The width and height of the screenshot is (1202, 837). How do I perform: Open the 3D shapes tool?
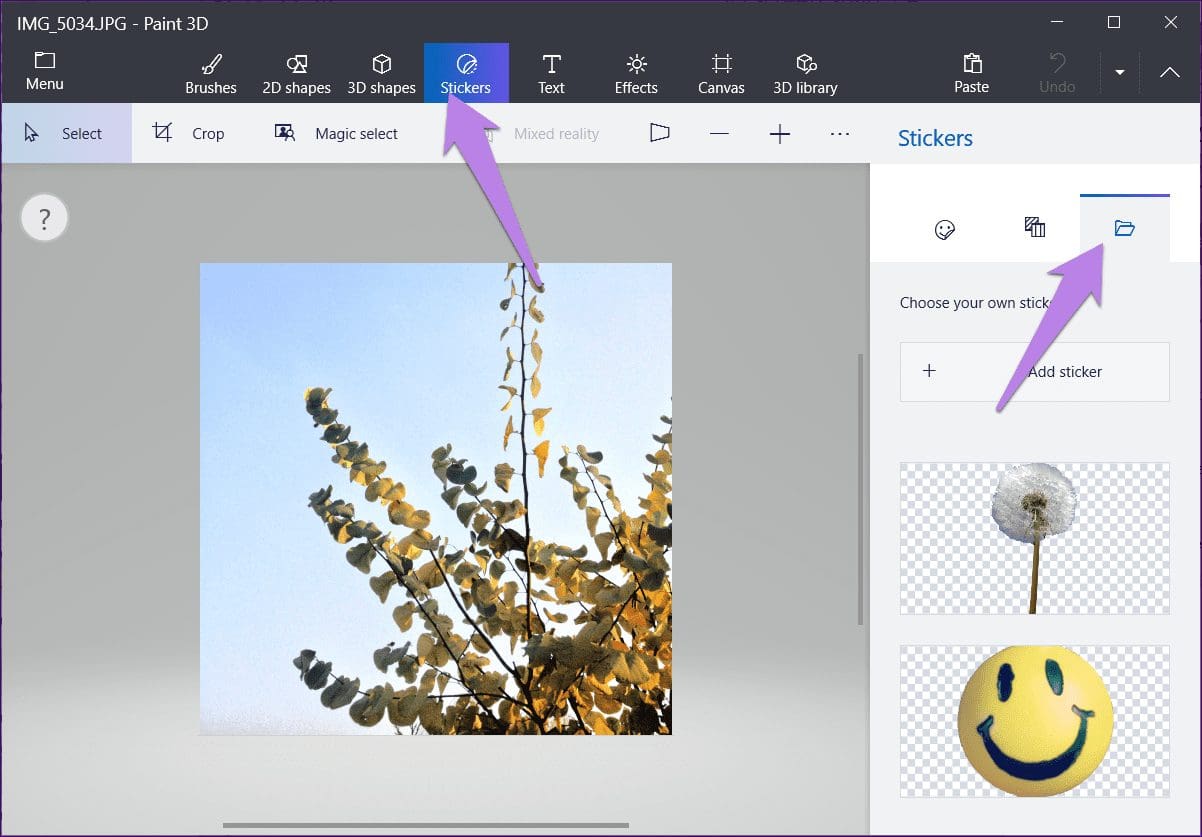pyautogui.click(x=381, y=74)
